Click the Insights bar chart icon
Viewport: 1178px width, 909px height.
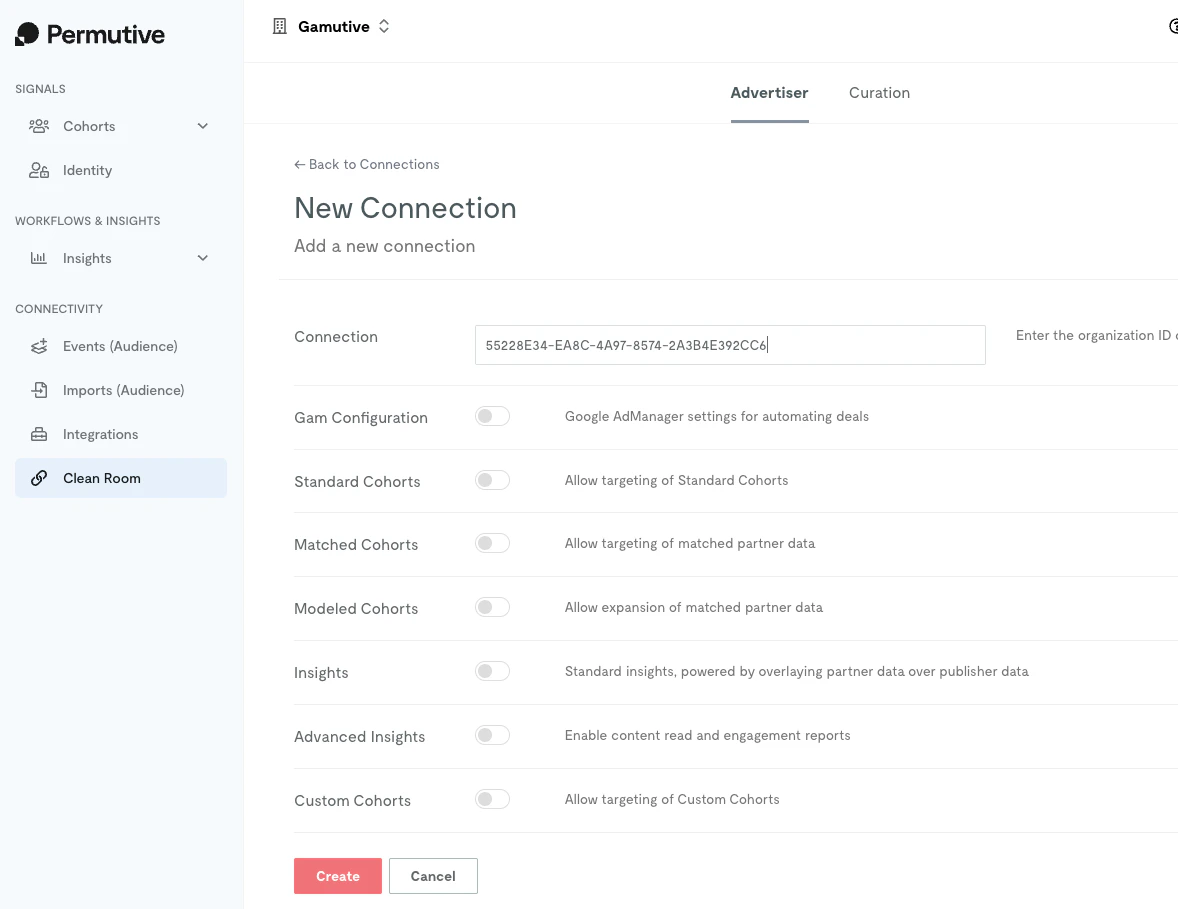coord(39,258)
